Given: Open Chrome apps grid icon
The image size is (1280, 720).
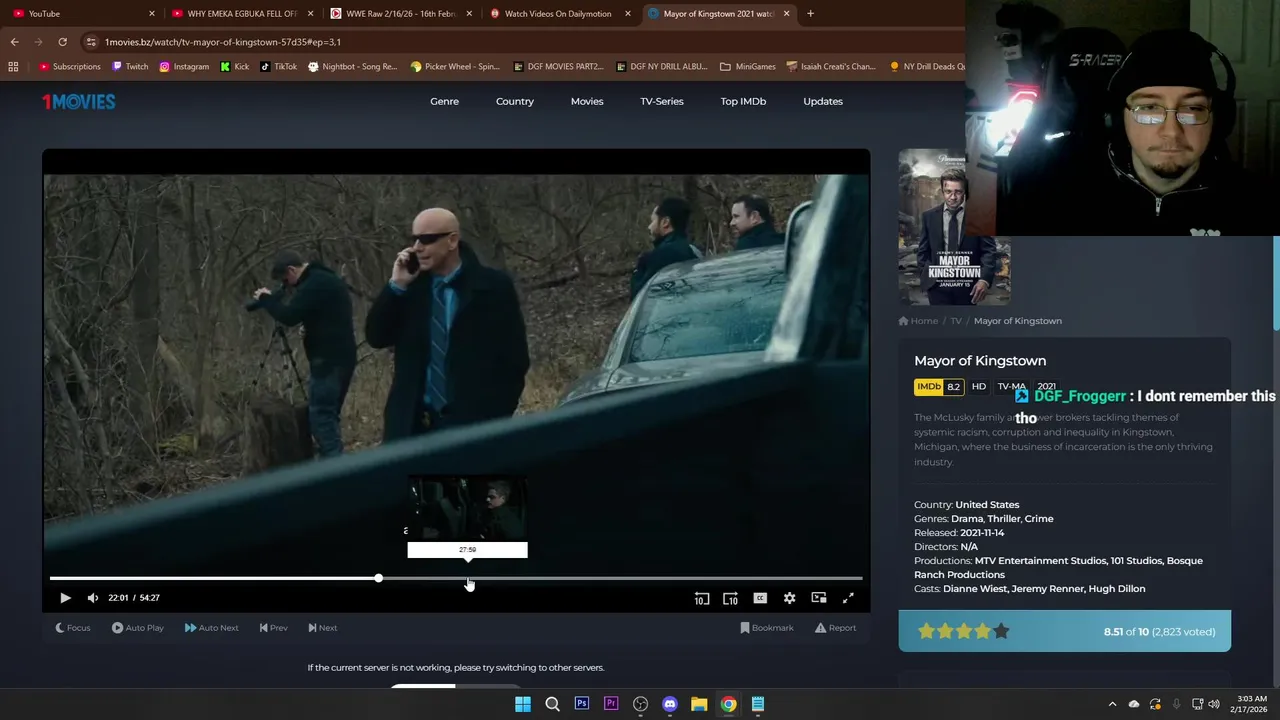Looking at the screenshot, I should (x=13, y=67).
